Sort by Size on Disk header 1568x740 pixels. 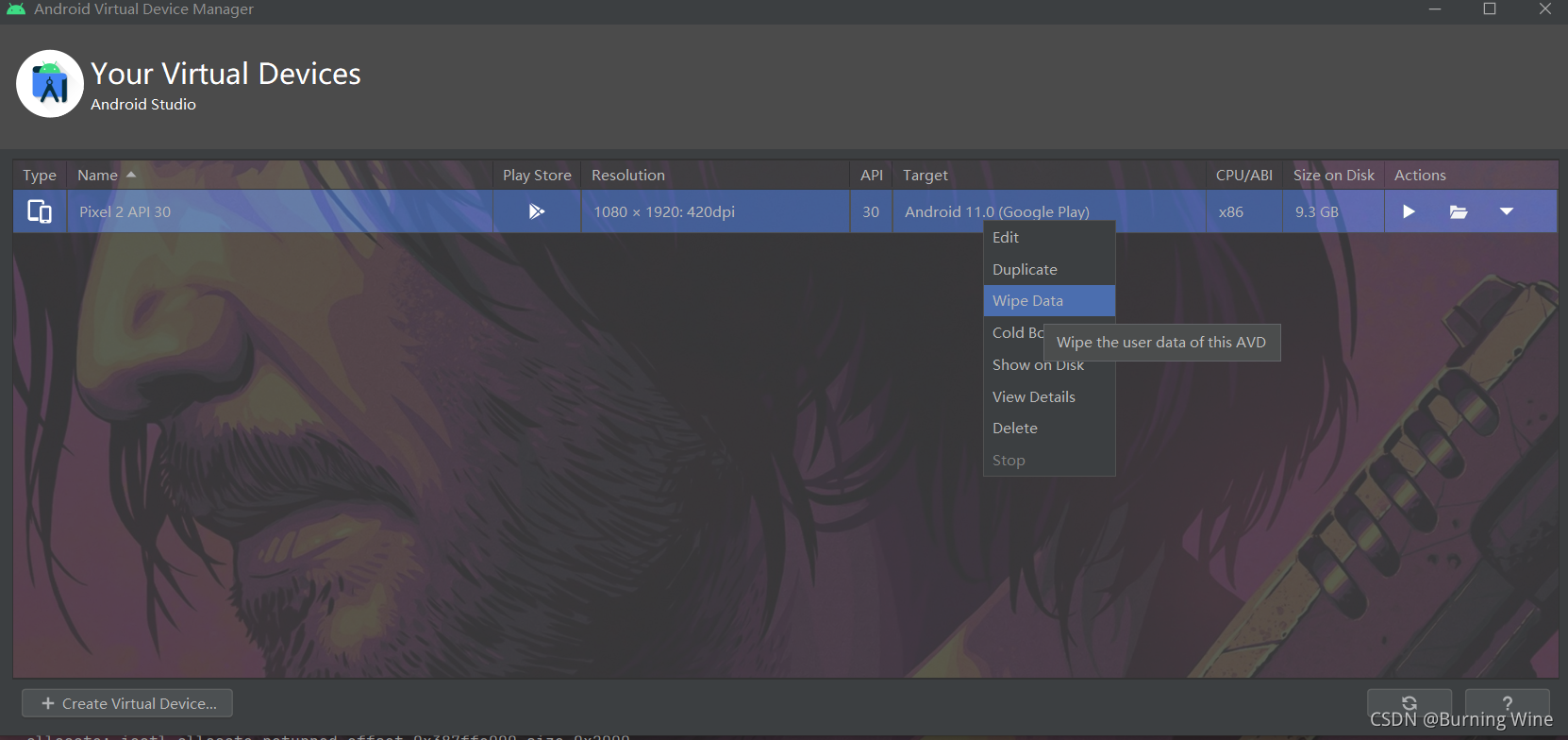point(1334,176)
